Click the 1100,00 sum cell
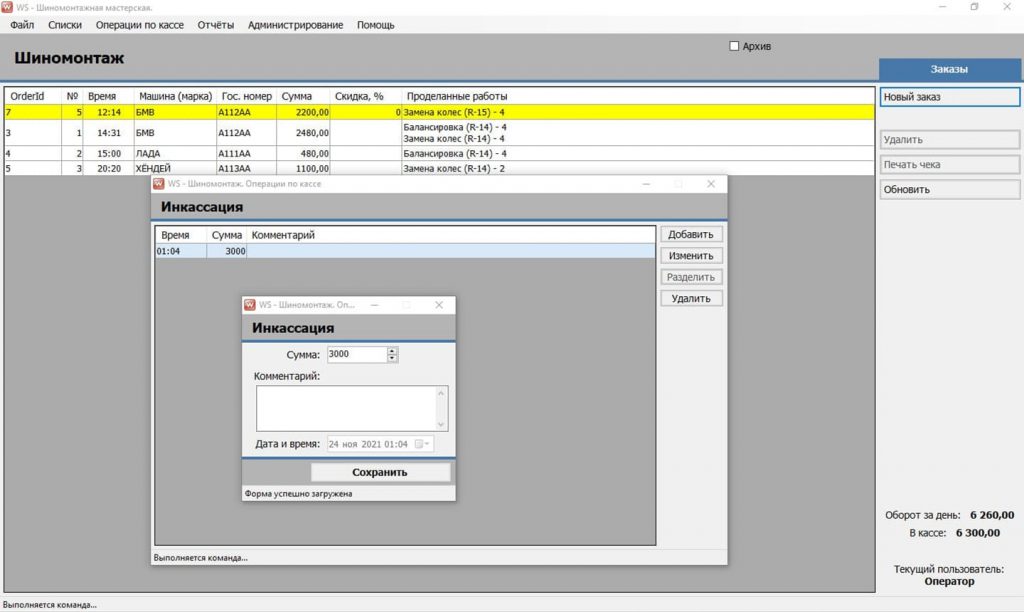The height and width of the screenshot is (612, 1024). tap(304, 169)
